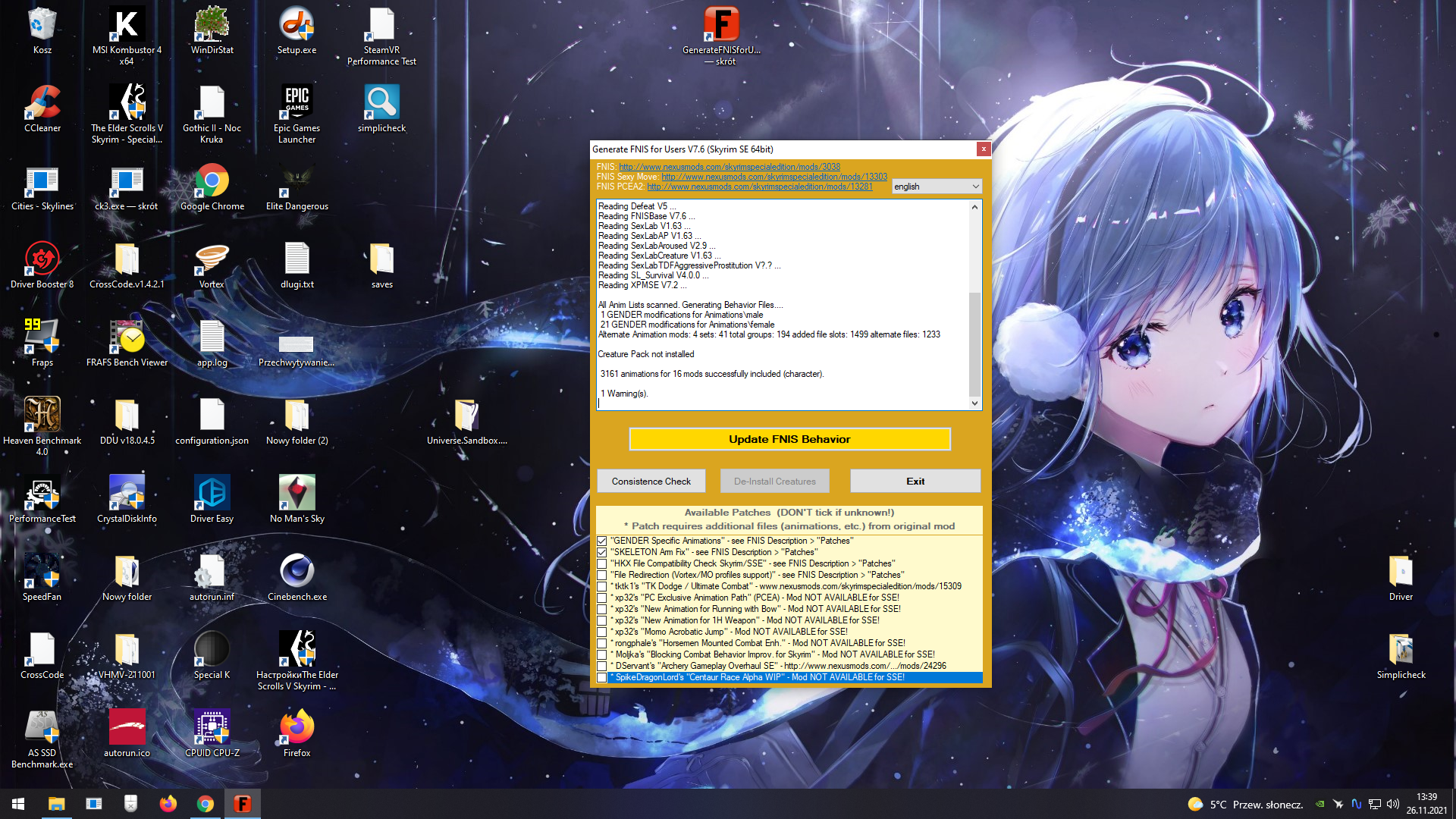Enable HKX File Compatibility Check patch
The width and height of the screenshot is (1456, 819).
(602, 564)
